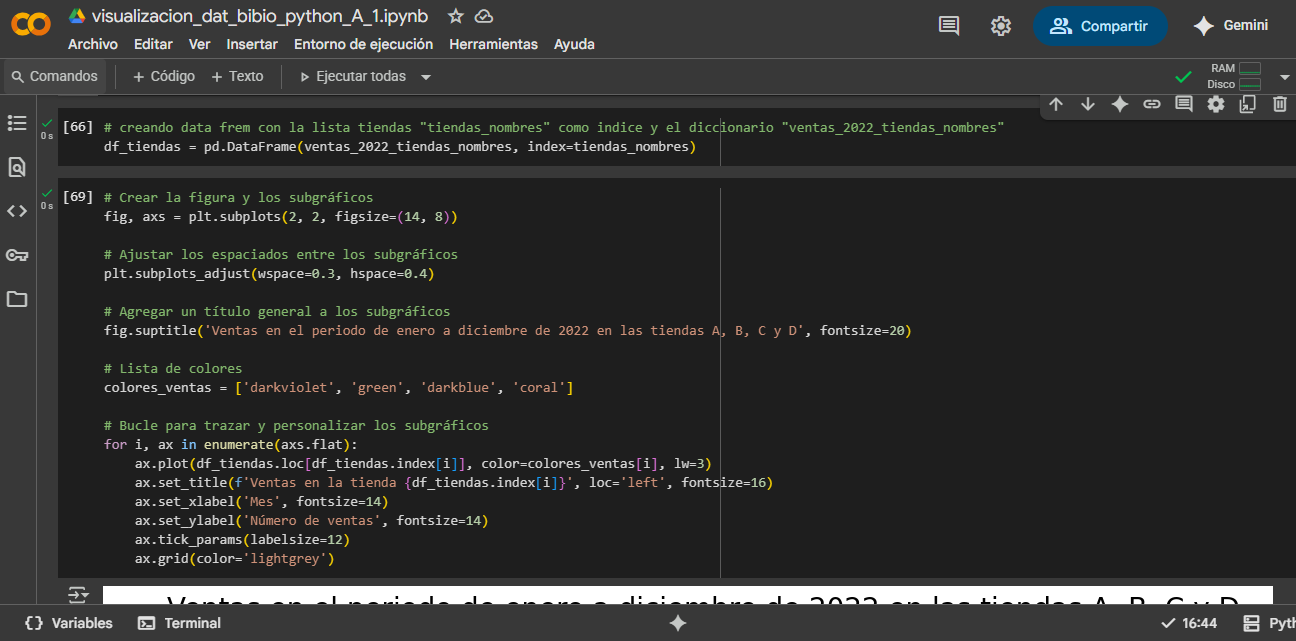The height and width of the screenshot is (641, 1296).
Task: Add a new Código cell
Action: tap(164, 77)
